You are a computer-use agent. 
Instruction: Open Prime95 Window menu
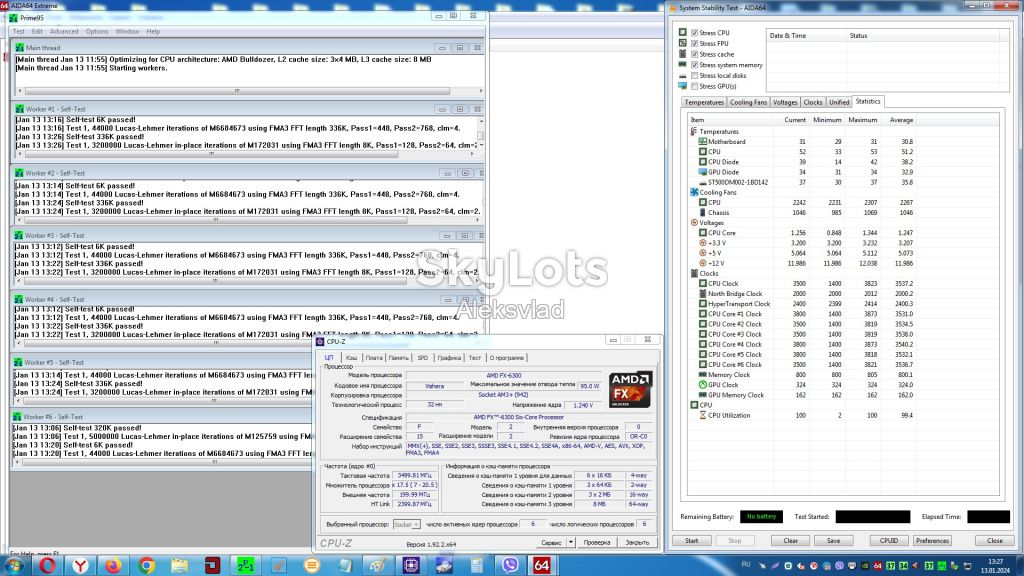pos(127,31)
